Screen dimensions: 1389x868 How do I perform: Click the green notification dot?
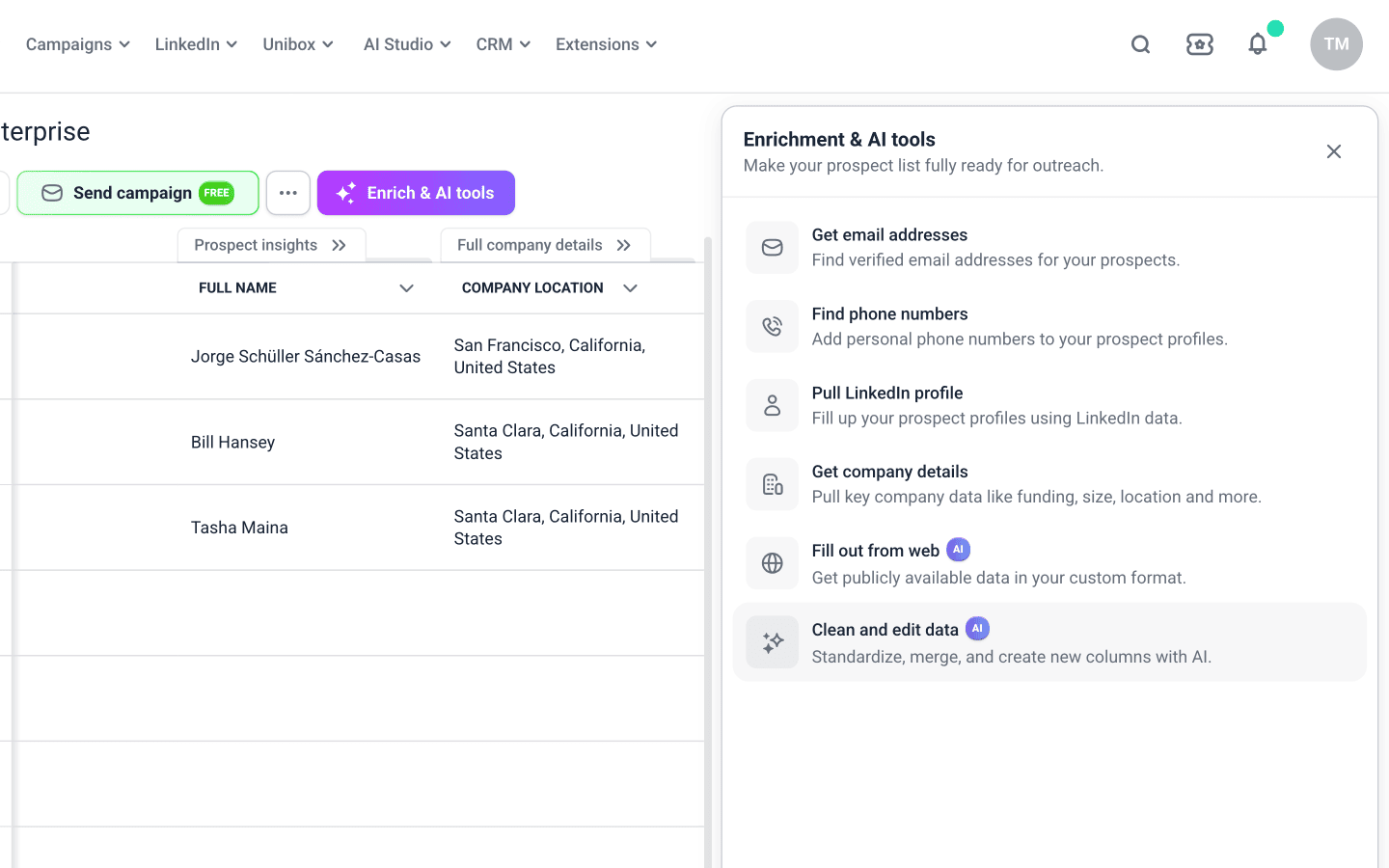1275,29
